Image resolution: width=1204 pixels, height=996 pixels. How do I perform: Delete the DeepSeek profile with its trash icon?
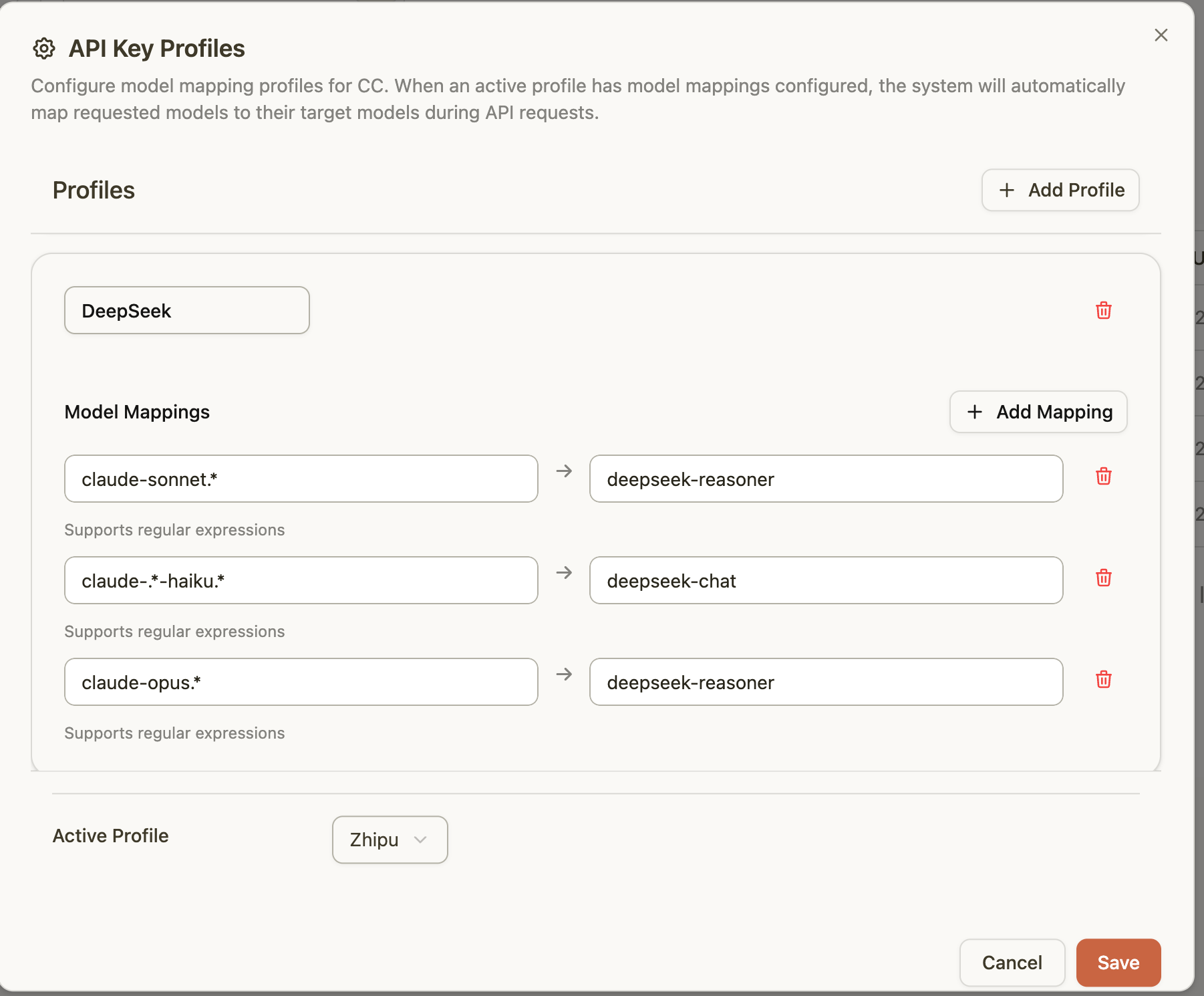[x=1103, y=310]
